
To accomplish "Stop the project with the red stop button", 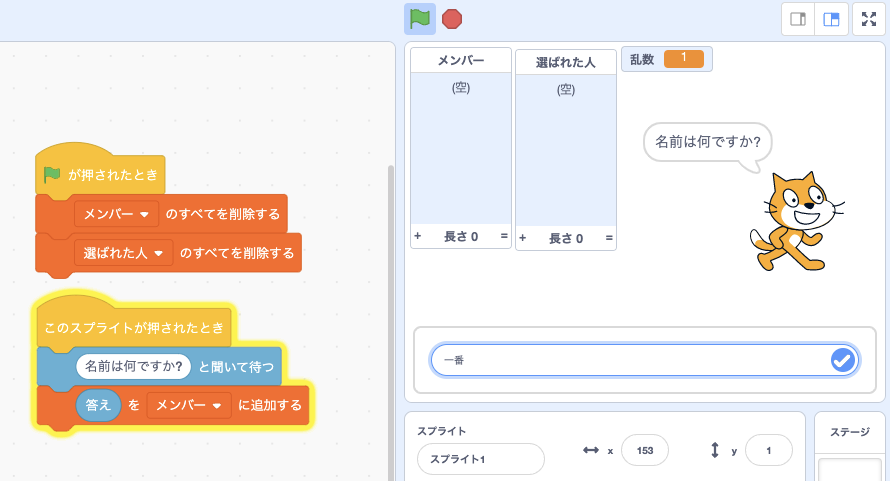I will coord(452,19).
